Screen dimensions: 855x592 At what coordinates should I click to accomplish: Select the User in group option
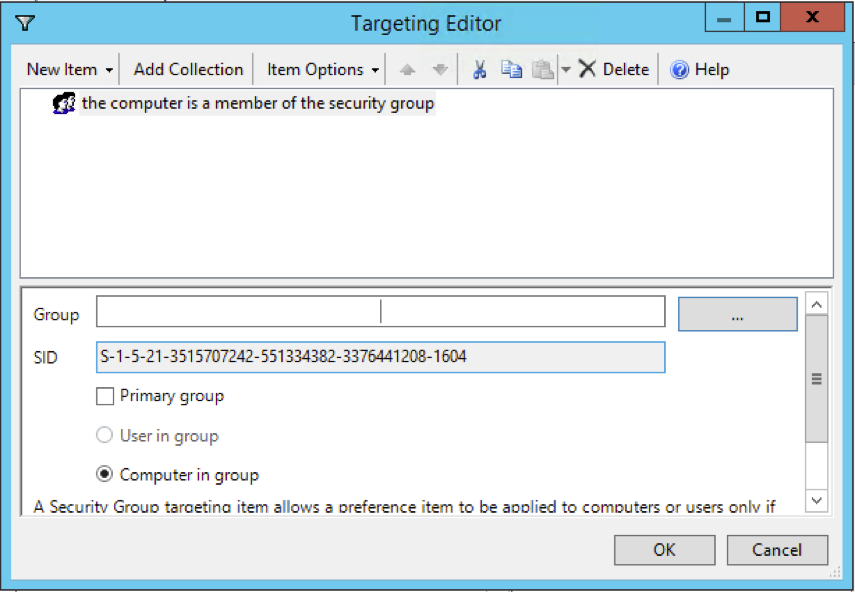(105, 436)
